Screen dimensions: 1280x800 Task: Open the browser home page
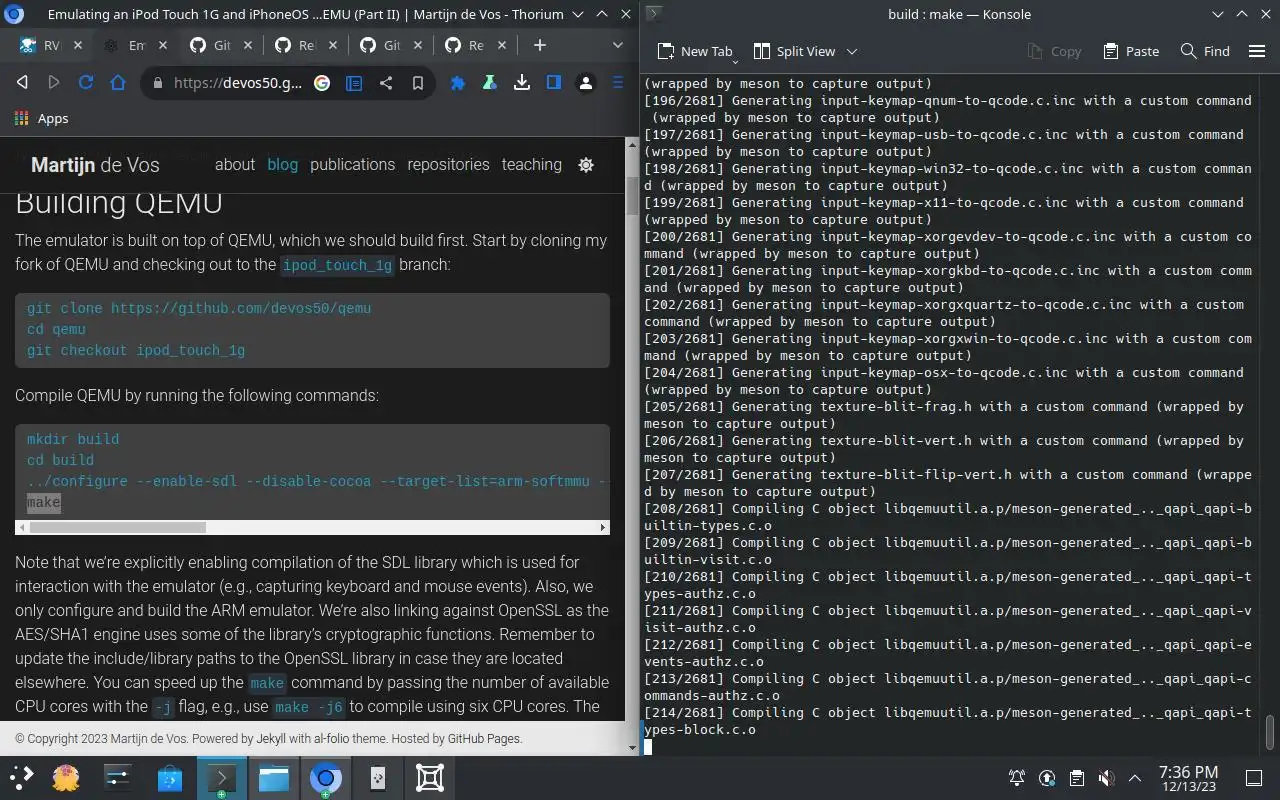click(x=118, y=83)
